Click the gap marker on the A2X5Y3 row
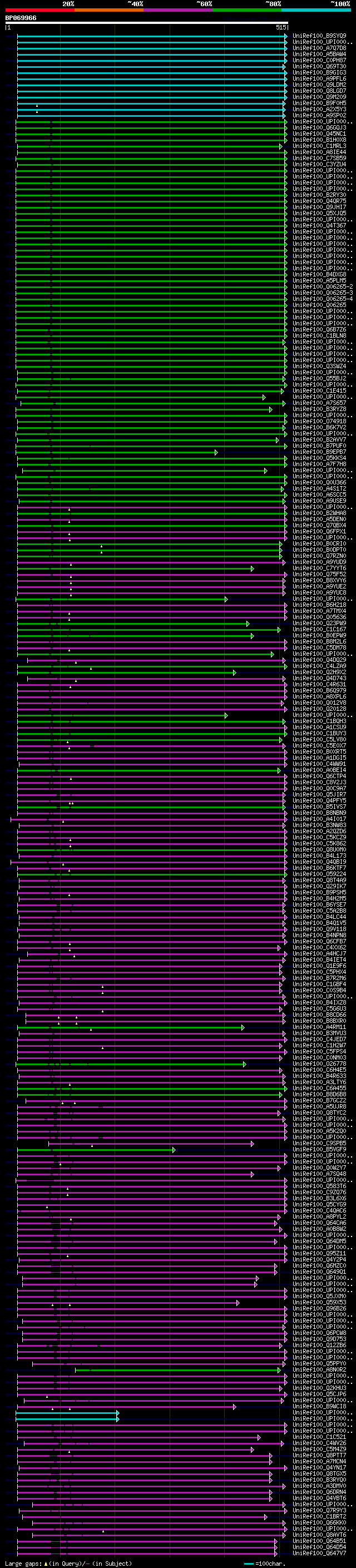The width and height of the screenshot is (356, 1568). (37, 111)
